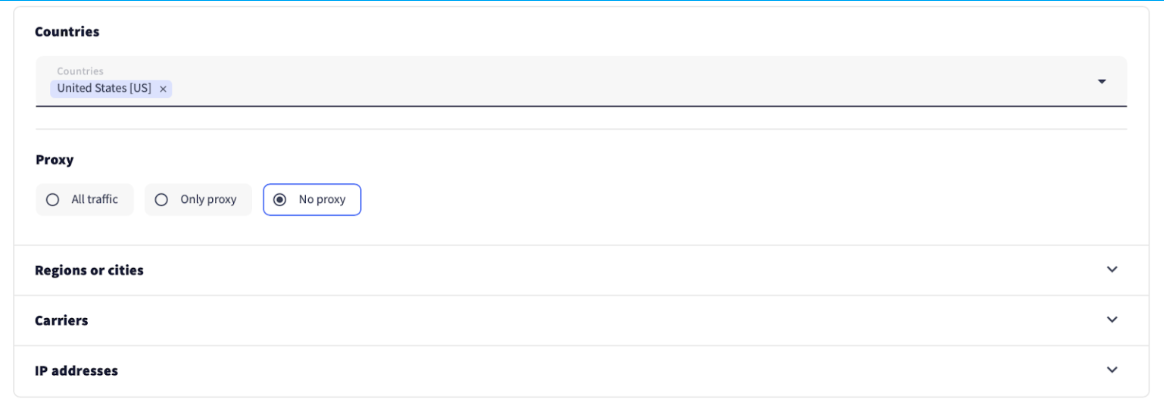
Task: Click the Proxy section title
Action: pyautogui.click(x=54, y=160)
